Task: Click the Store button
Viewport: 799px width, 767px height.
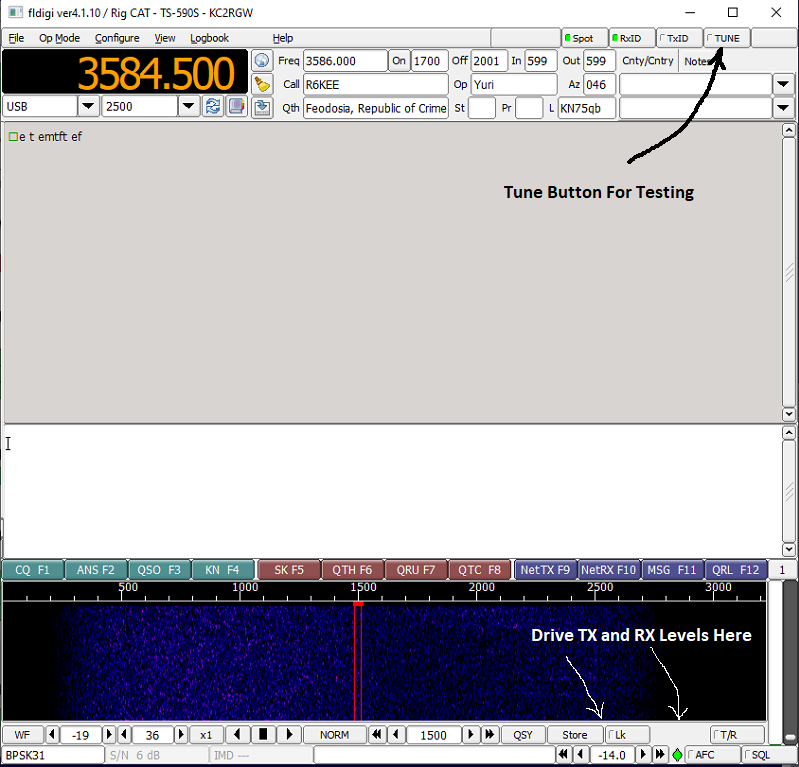Action: tap(575, 735)
